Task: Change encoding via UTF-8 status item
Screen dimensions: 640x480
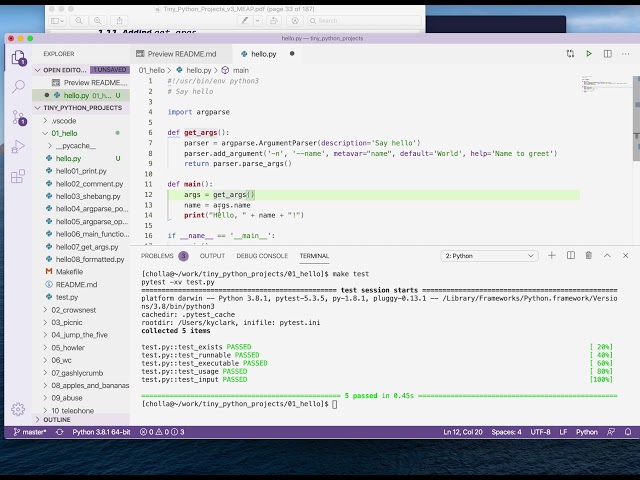Action: (x=540, y=432)
